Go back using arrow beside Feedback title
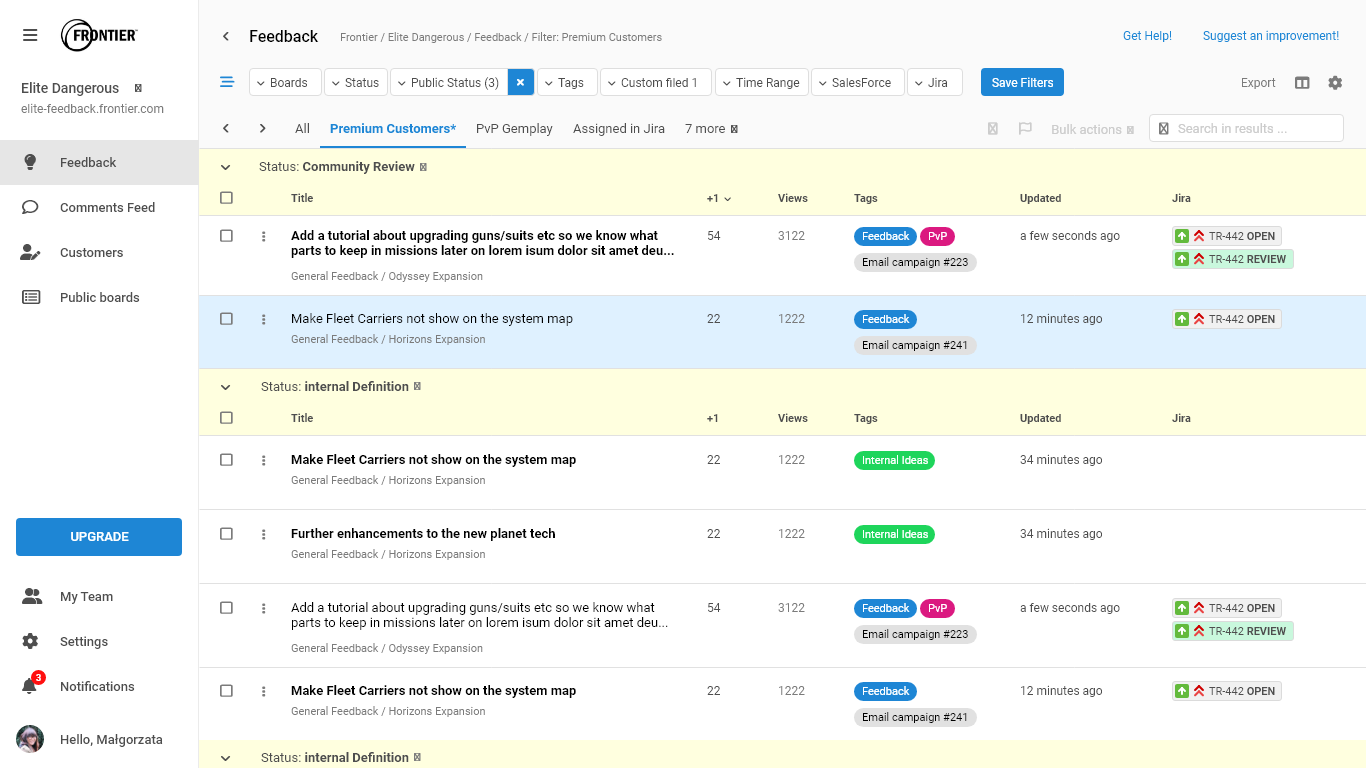 click(226, 37)
